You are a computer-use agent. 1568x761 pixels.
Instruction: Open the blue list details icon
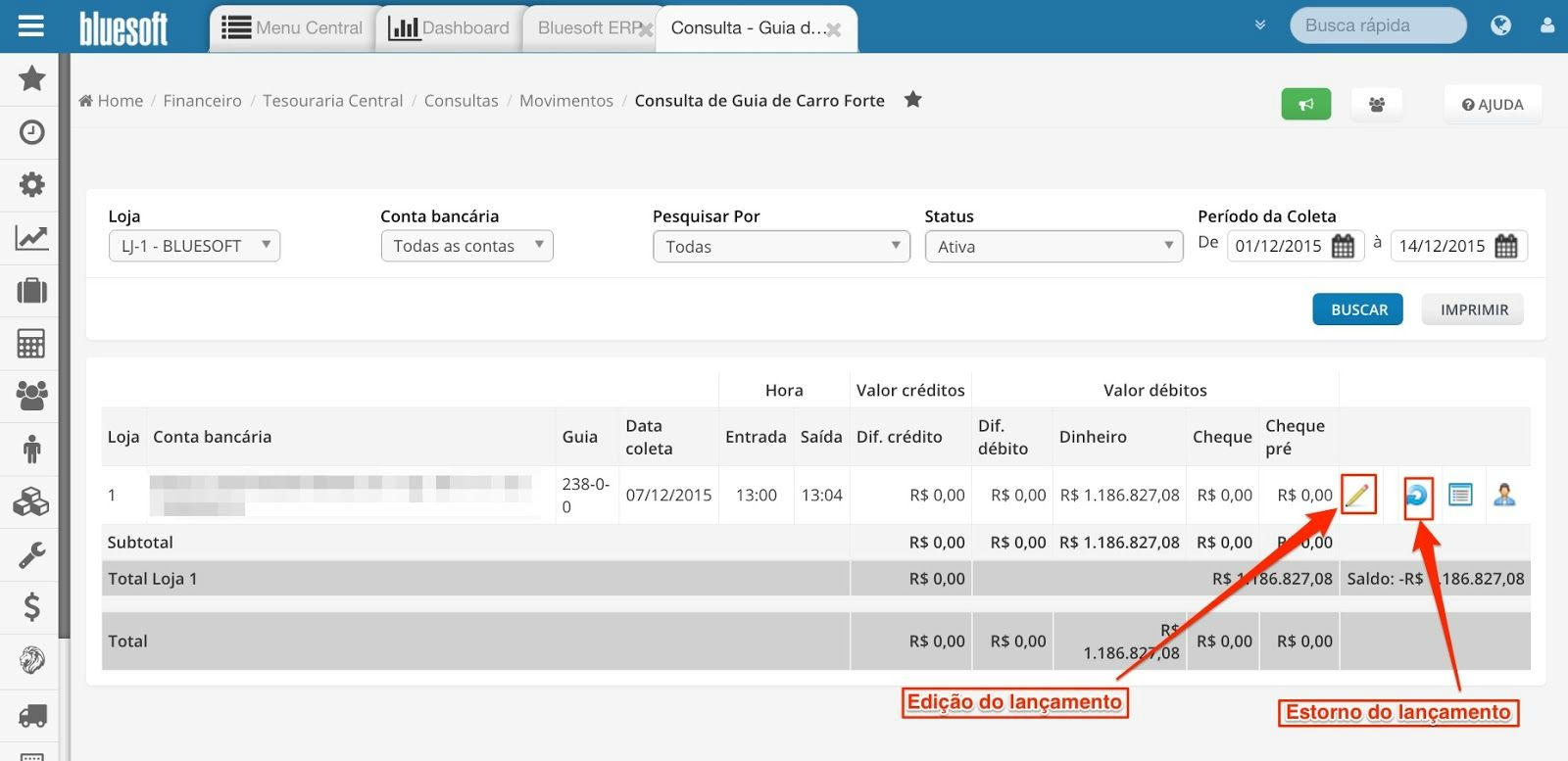(x=1460, y=495)
